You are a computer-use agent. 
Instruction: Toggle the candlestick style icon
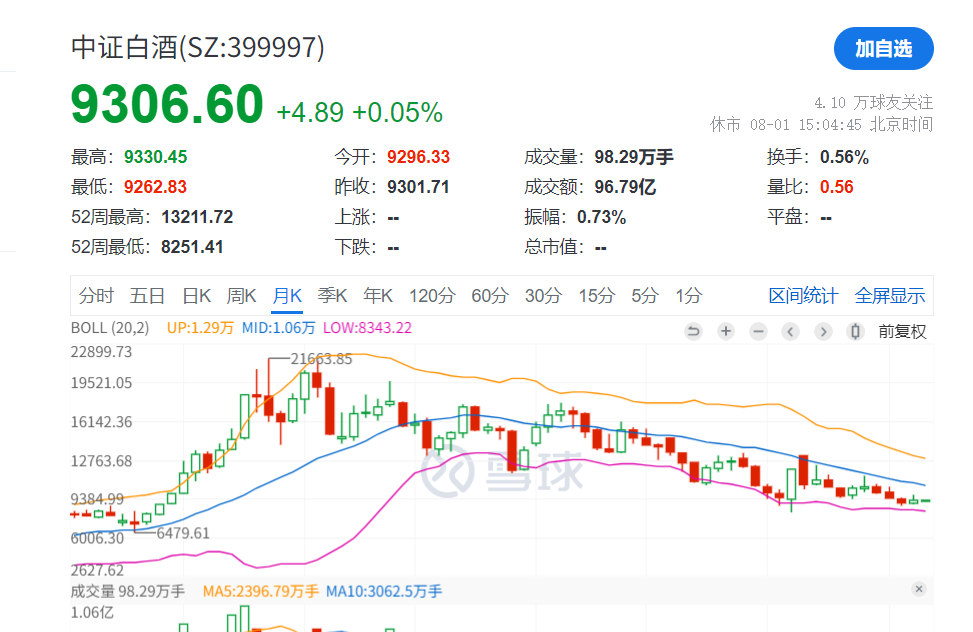coord(856,332)
